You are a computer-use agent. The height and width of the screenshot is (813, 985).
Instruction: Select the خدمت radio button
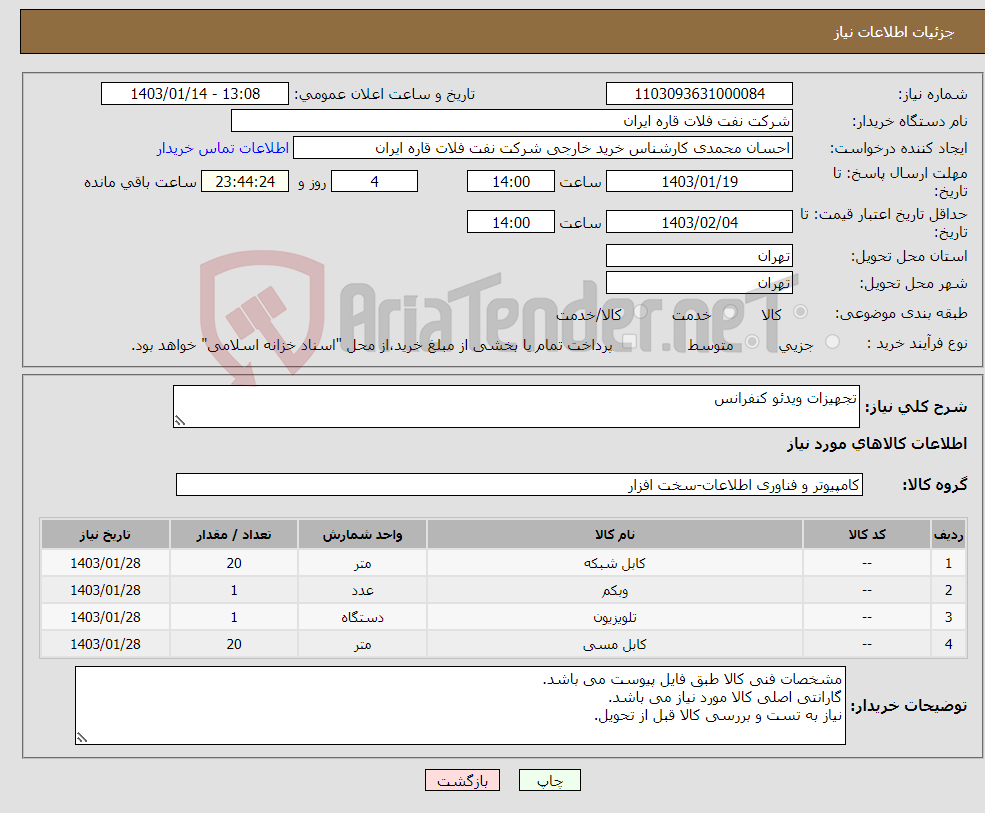pyautogui.click(x=729, y=312)
